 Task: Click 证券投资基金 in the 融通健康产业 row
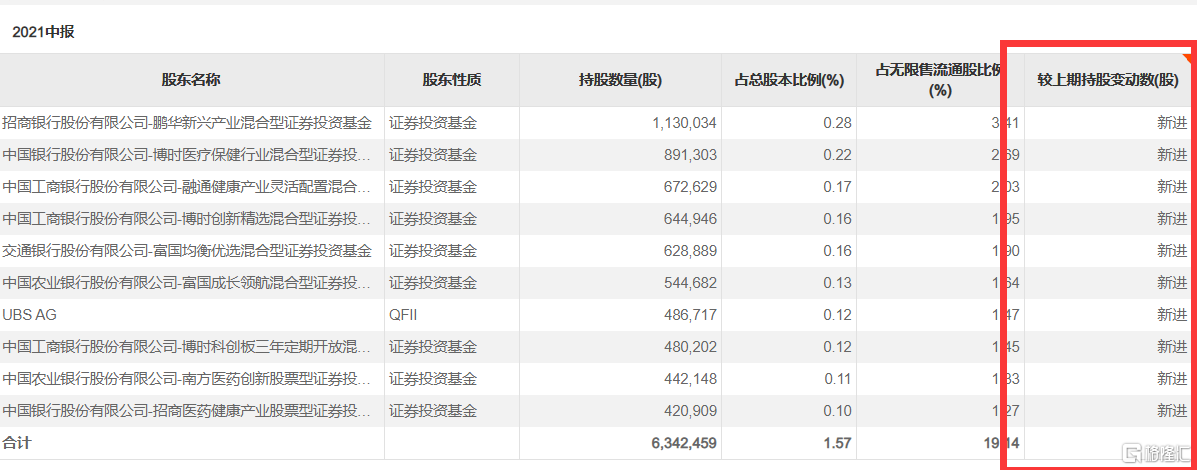[x=433, y=187]
